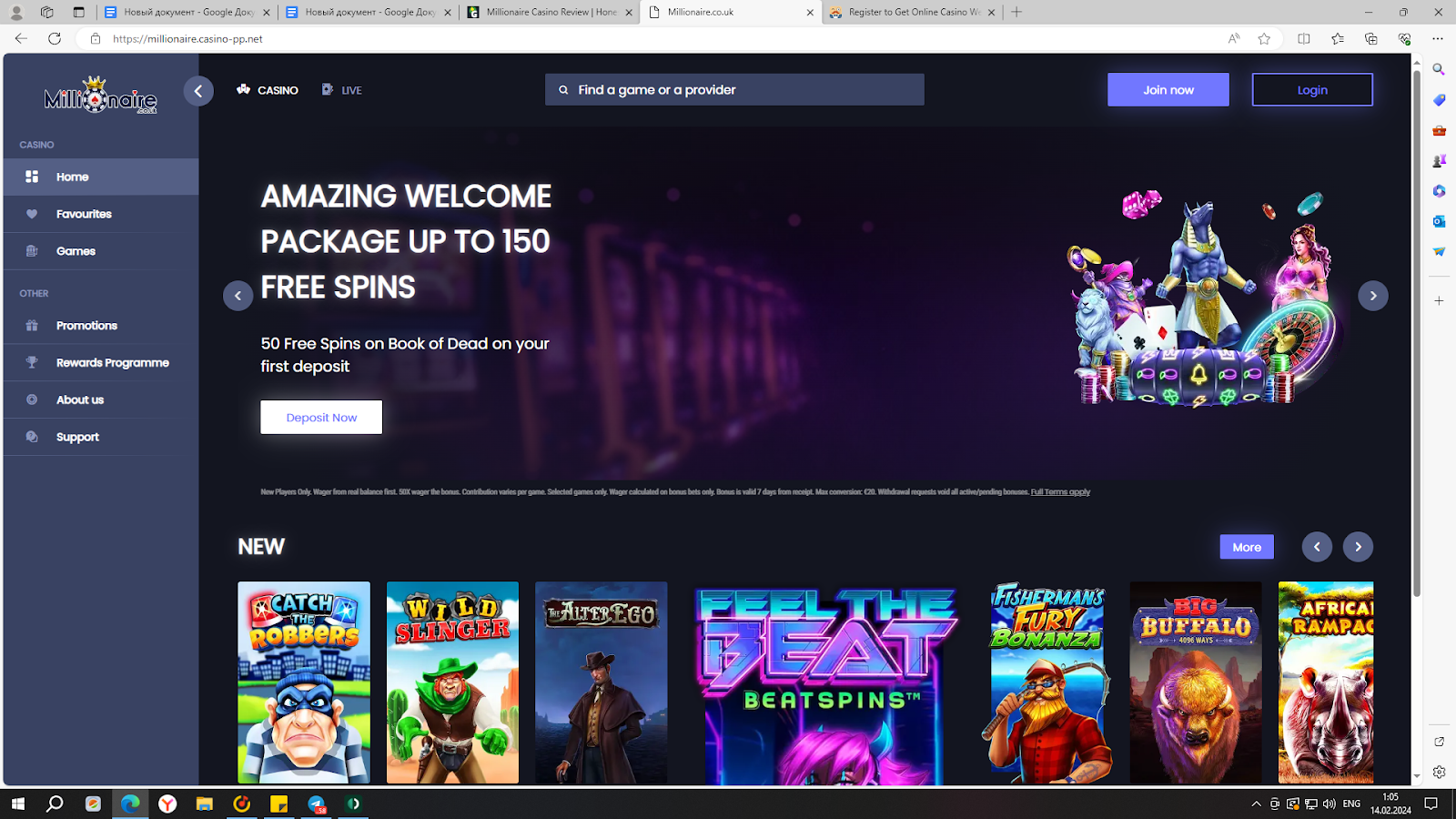1456x819 pixels.
Task: Open the Full Terms apply link
Action: click(x=1060, y=492)
